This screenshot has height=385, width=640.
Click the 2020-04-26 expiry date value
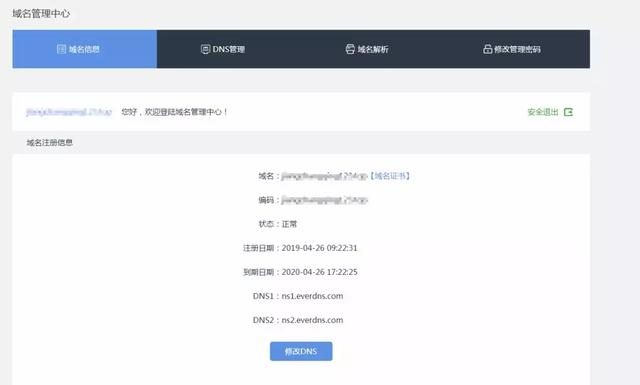coord(319,272)
